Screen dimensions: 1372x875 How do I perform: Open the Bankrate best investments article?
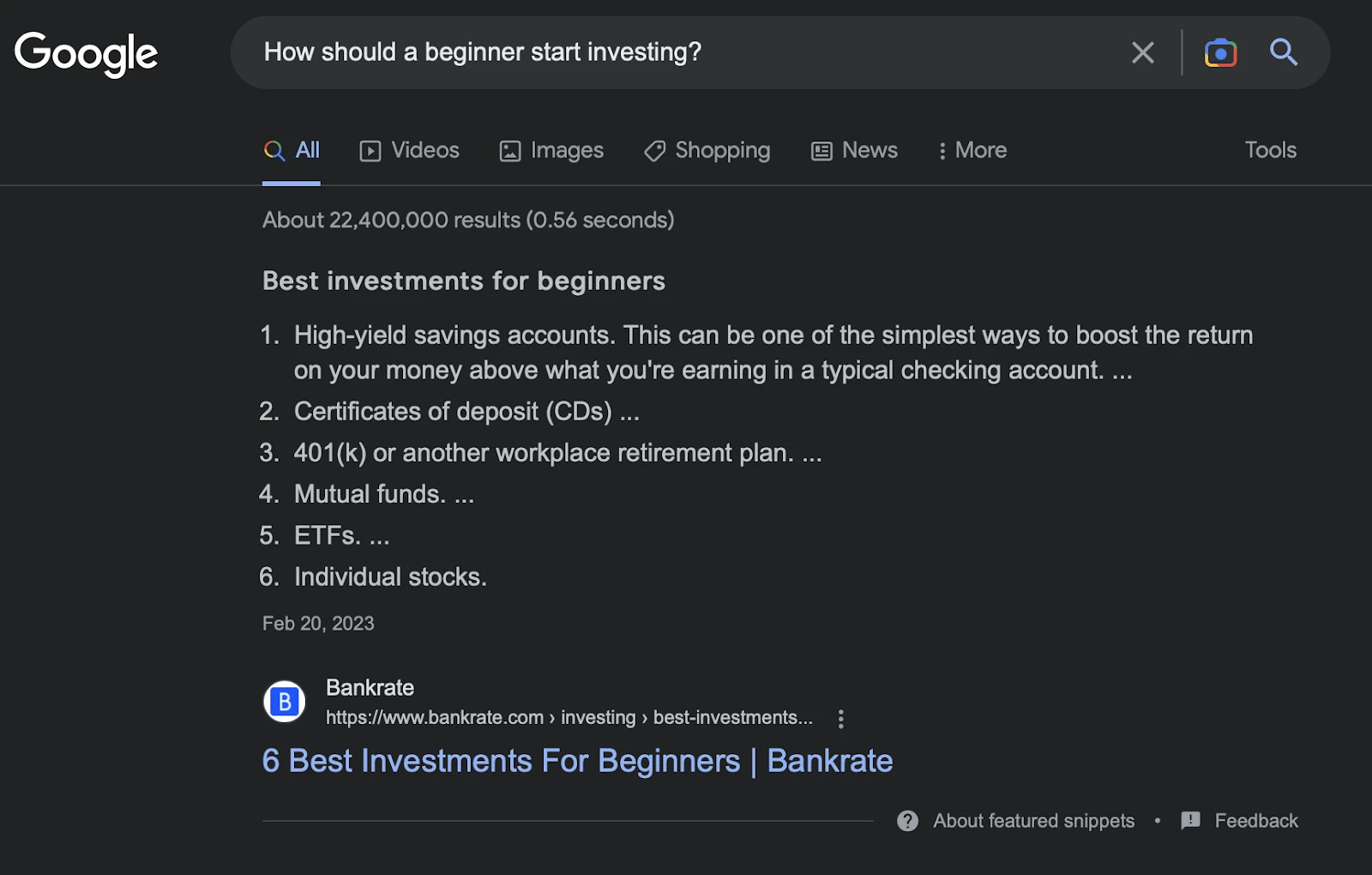(577, 760)
